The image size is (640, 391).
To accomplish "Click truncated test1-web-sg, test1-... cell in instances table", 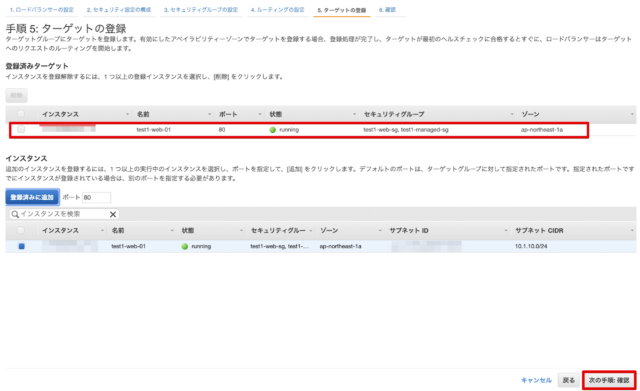I will click(x=280, y=247).
